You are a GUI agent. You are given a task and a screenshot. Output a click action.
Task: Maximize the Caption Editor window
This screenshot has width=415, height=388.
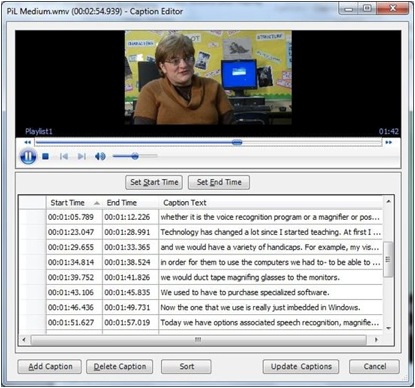click(x=367, y=8)
